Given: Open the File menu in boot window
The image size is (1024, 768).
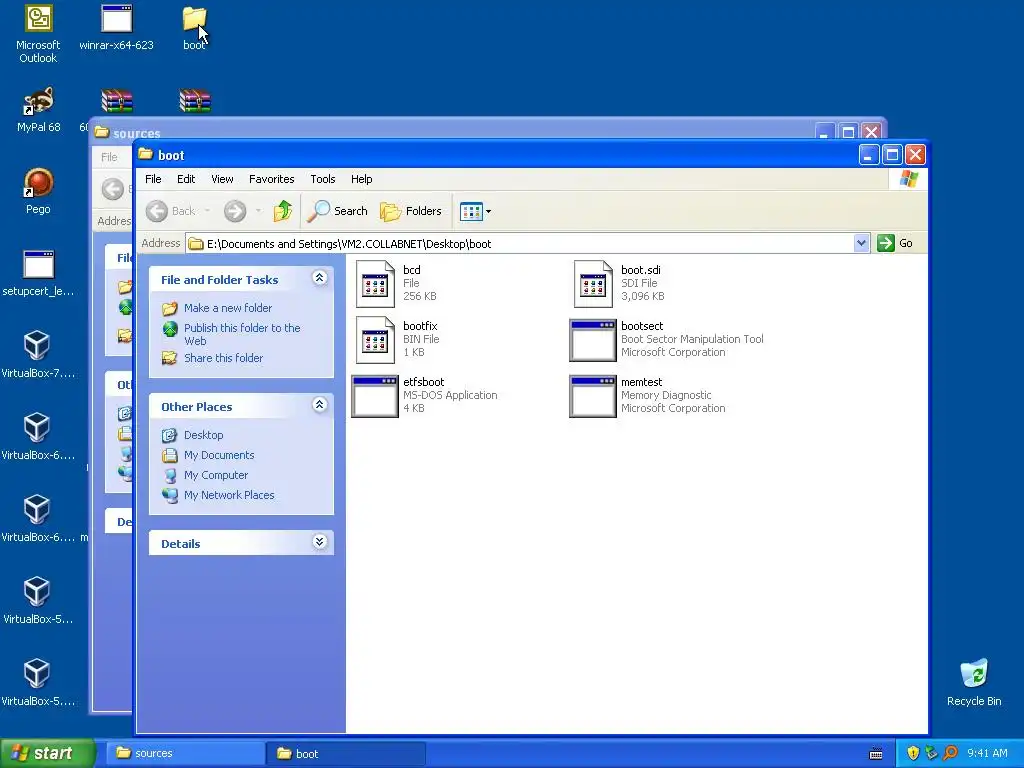Looking at the screenshot, I should (153, 179).
